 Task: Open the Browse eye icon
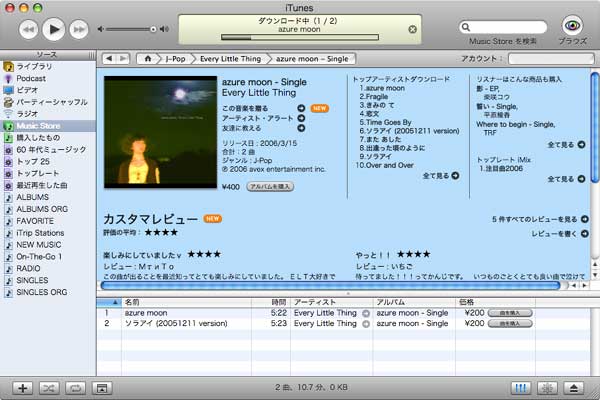click(x=572, y=26)
